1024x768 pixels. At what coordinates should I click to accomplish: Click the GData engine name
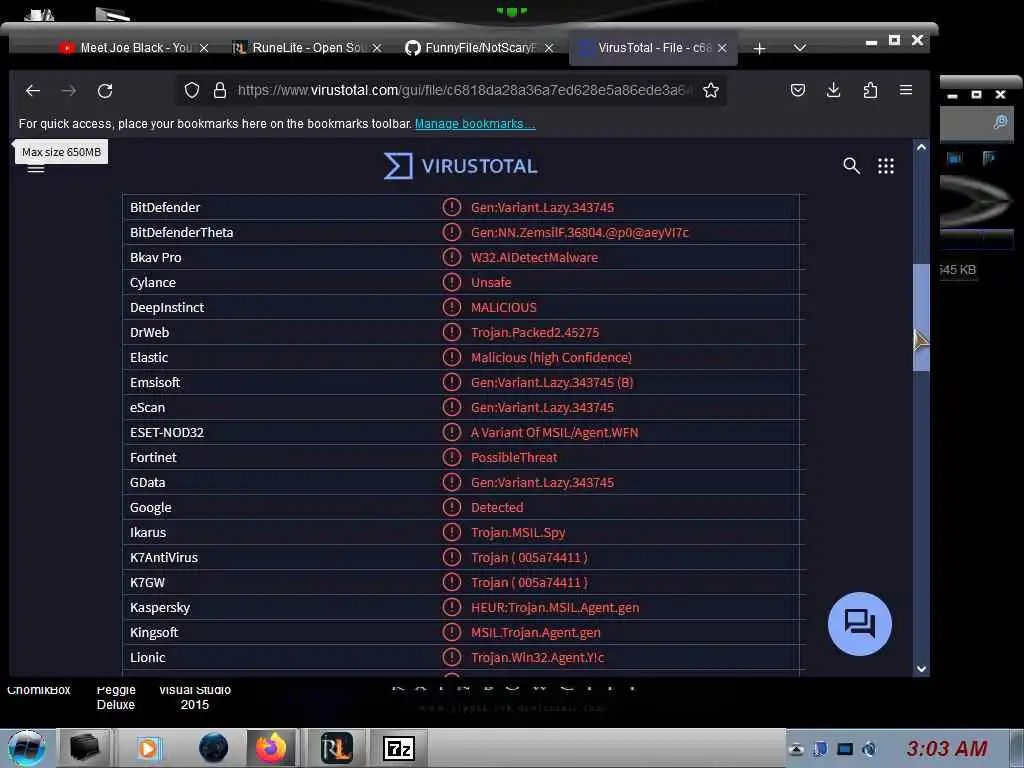pyautogui.click(x=148, y=483)
